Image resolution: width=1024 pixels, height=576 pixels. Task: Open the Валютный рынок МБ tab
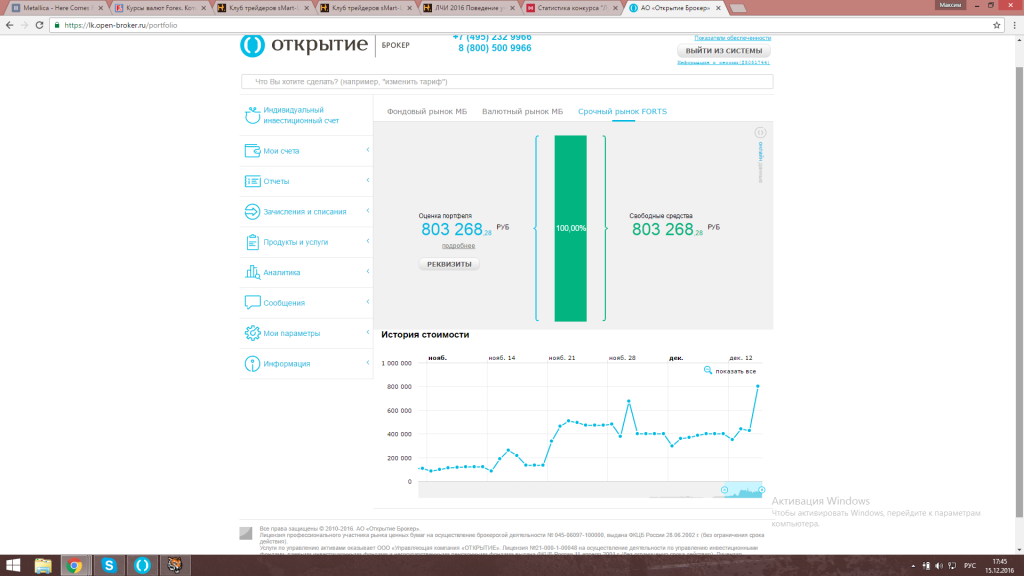tap(522, 112)
